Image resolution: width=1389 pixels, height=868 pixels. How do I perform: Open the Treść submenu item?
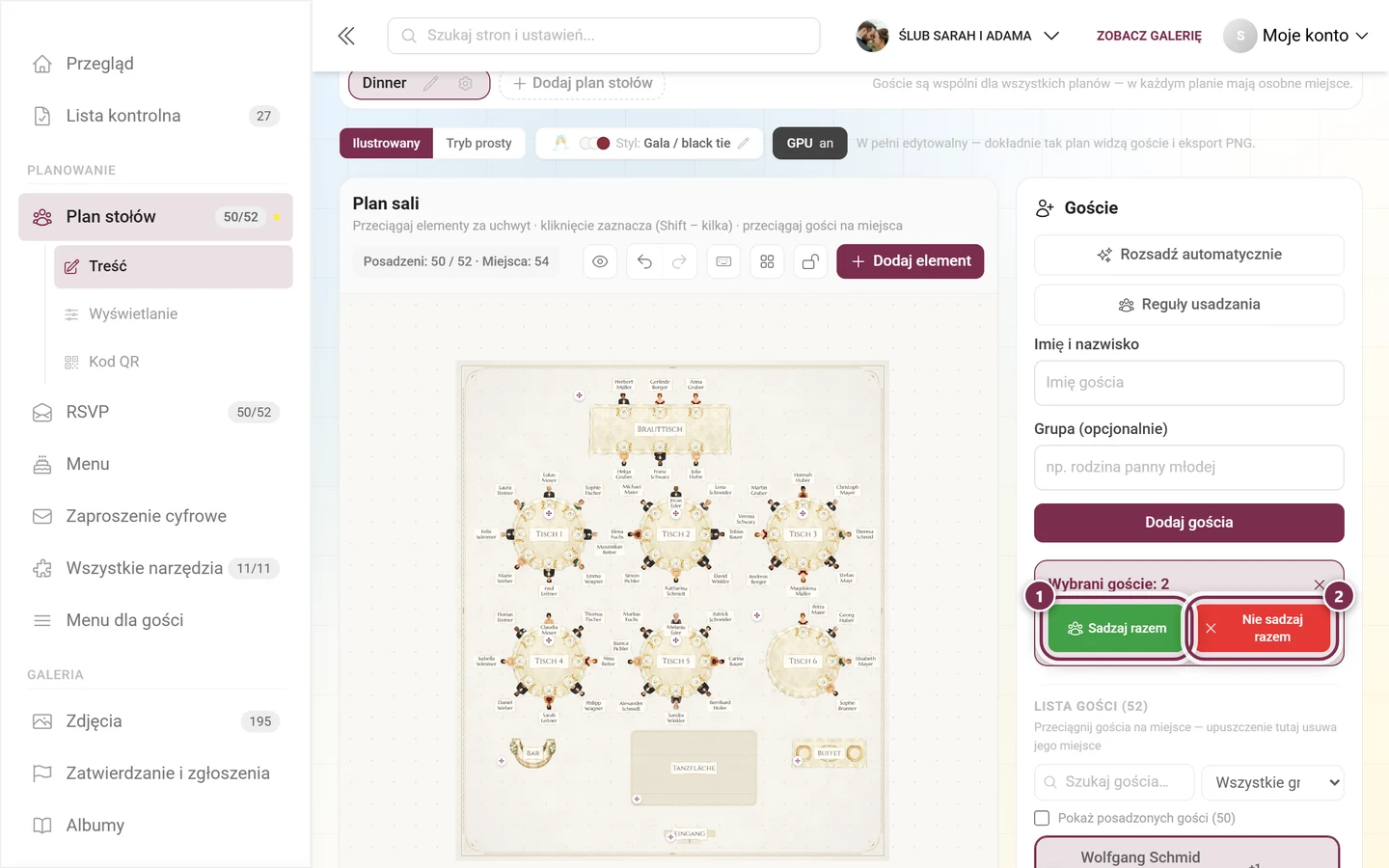point(174,266)
